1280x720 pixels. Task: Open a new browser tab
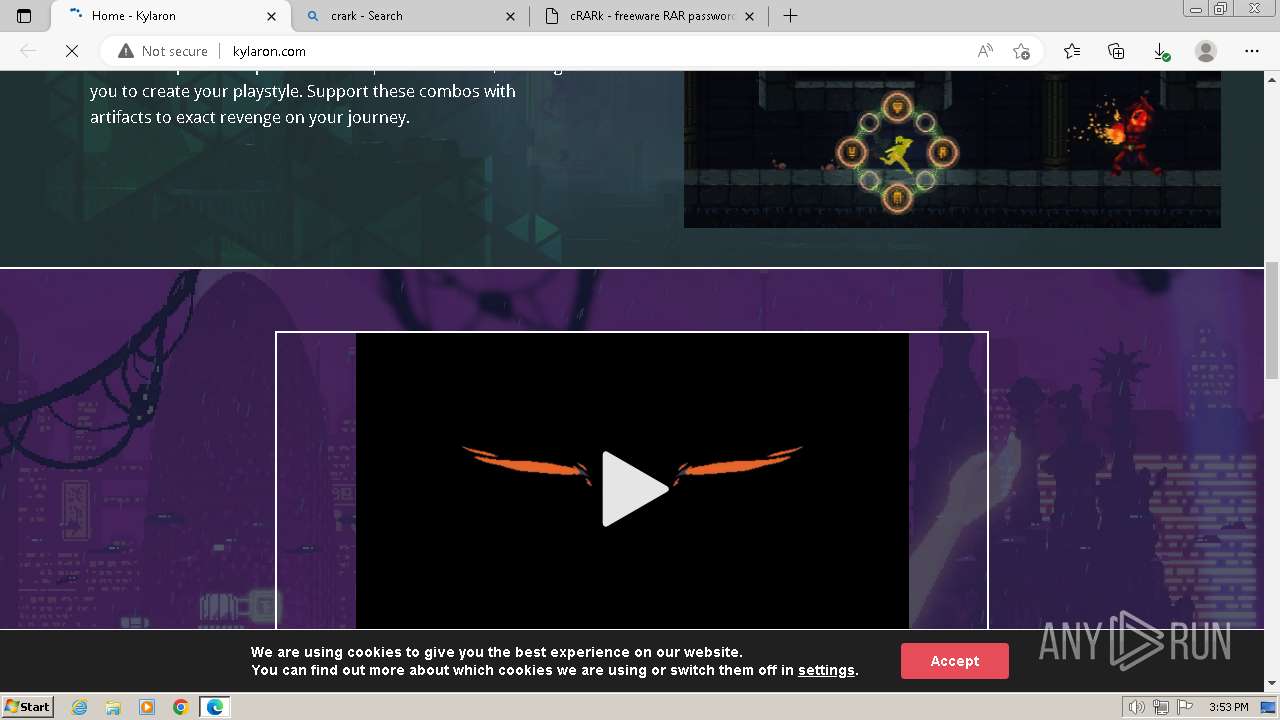[x=790, y=16]
